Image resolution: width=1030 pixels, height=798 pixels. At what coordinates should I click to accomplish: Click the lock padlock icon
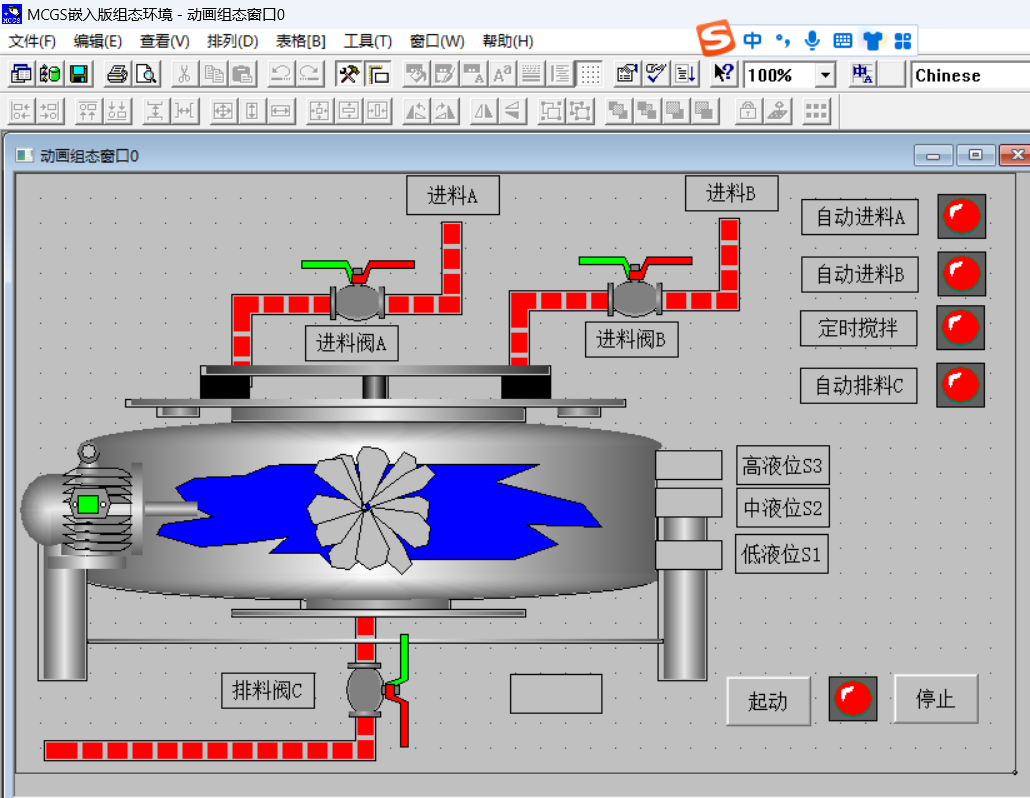pyautogui.click(x=748, y=111)
